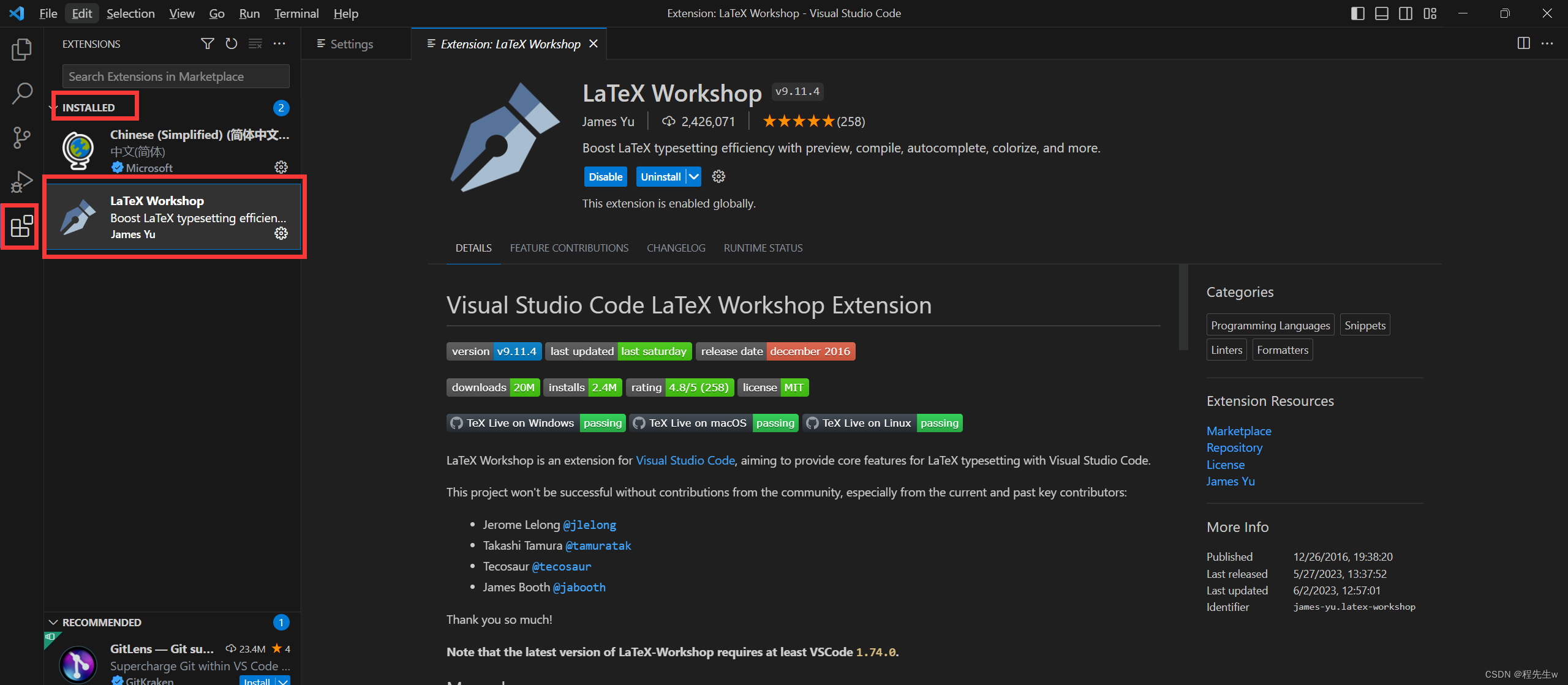Switch to the CHANGELOG tab
This screenshot has width=1568, height=685.
tap(676, 248)
